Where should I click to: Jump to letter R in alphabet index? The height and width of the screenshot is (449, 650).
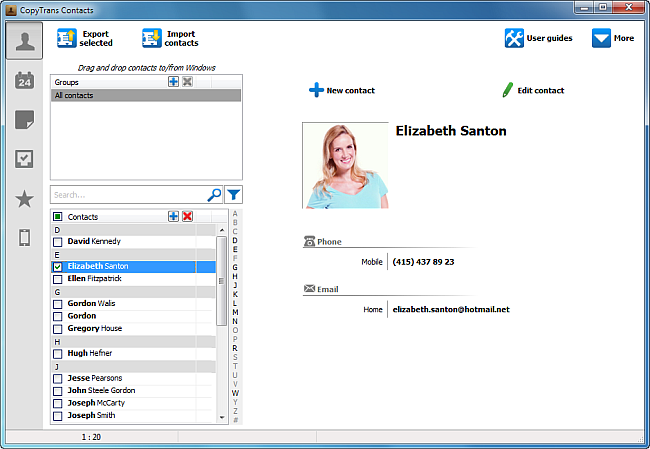[x=235, y=348]
